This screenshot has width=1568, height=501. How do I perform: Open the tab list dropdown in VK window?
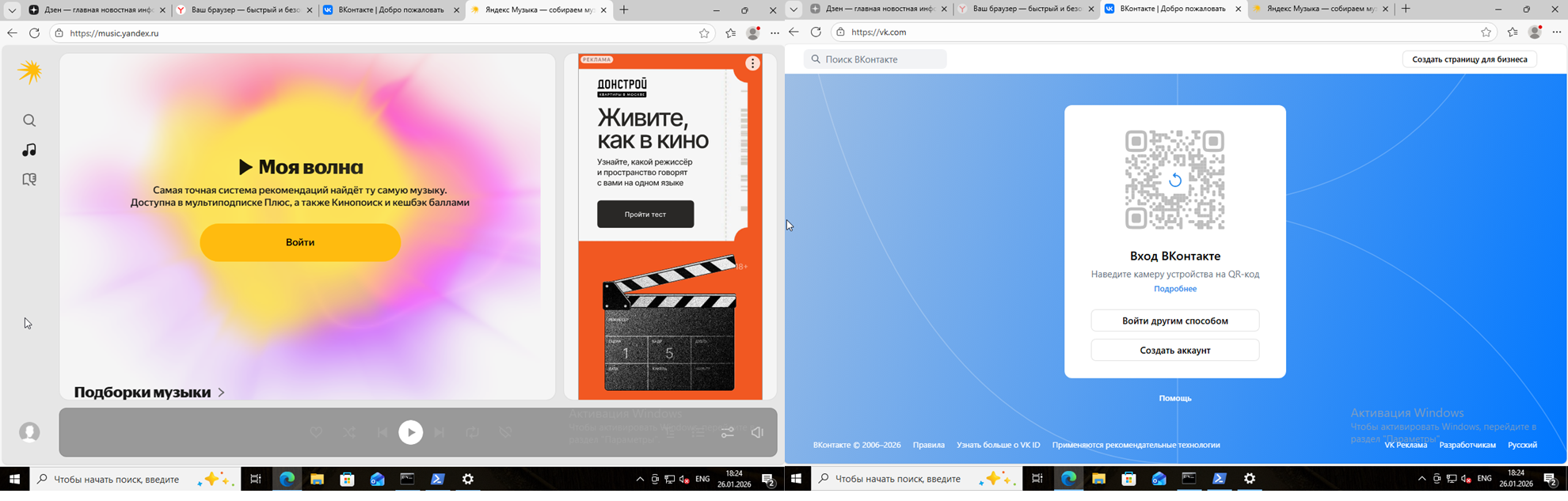pos(794,9)
